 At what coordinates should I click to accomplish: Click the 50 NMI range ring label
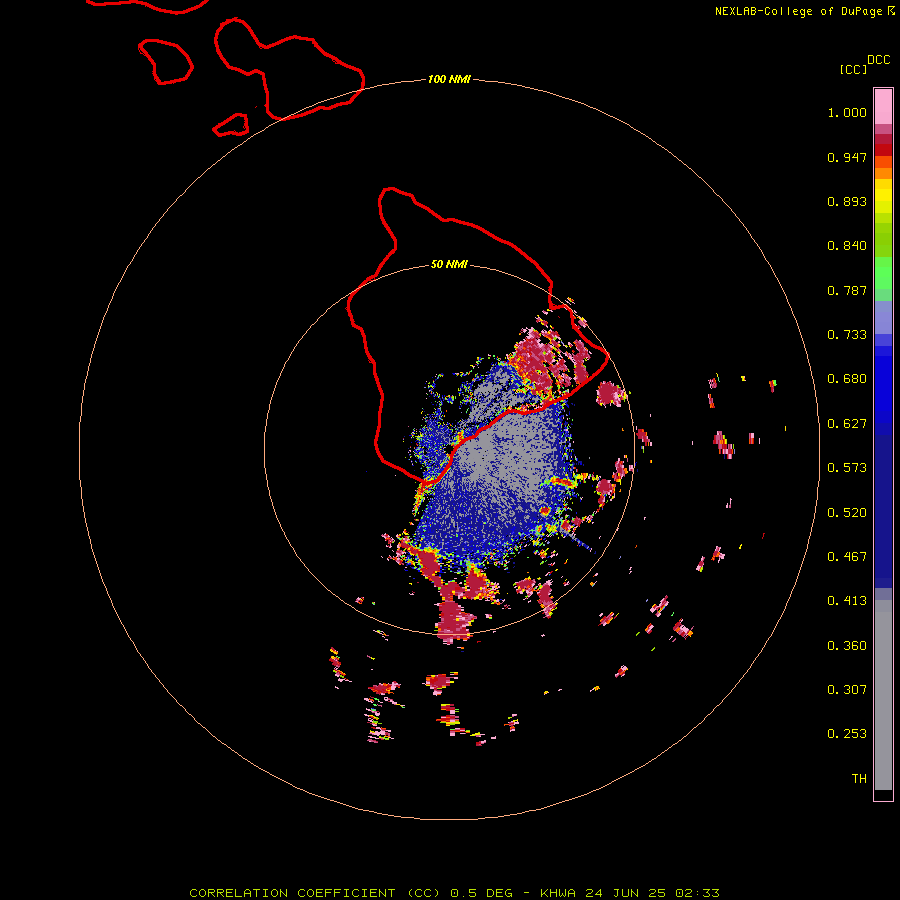pyautogui.click(x=449, y=264)
